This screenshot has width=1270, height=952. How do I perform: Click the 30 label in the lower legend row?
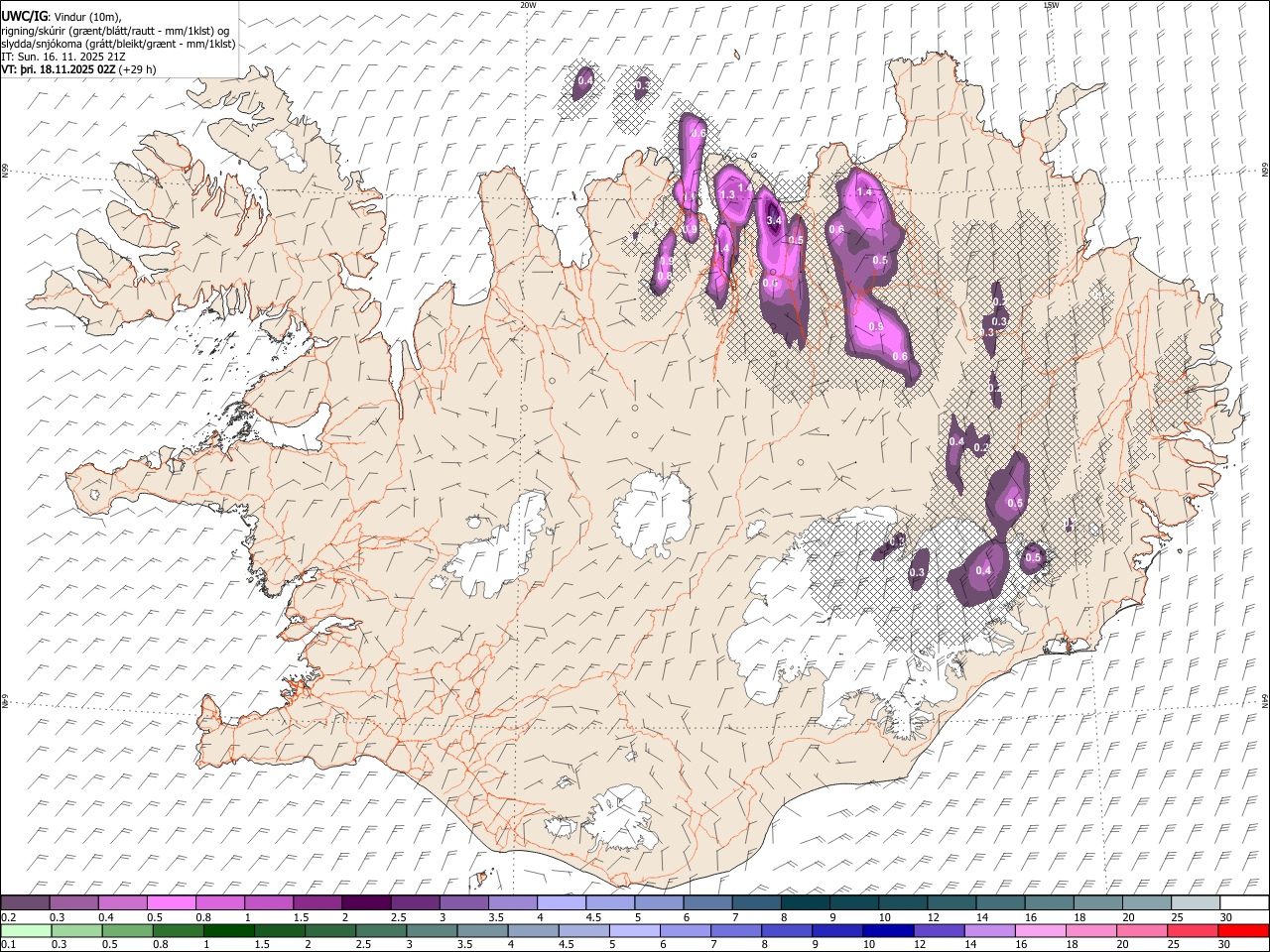tap(1226, 944)
